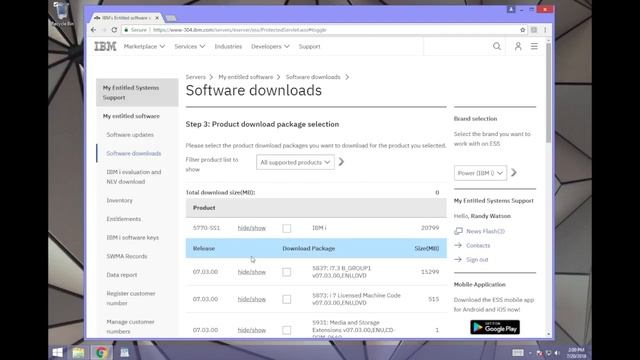
Task: Click the arrow icon beside Contacts
Action: coord(458,245)
